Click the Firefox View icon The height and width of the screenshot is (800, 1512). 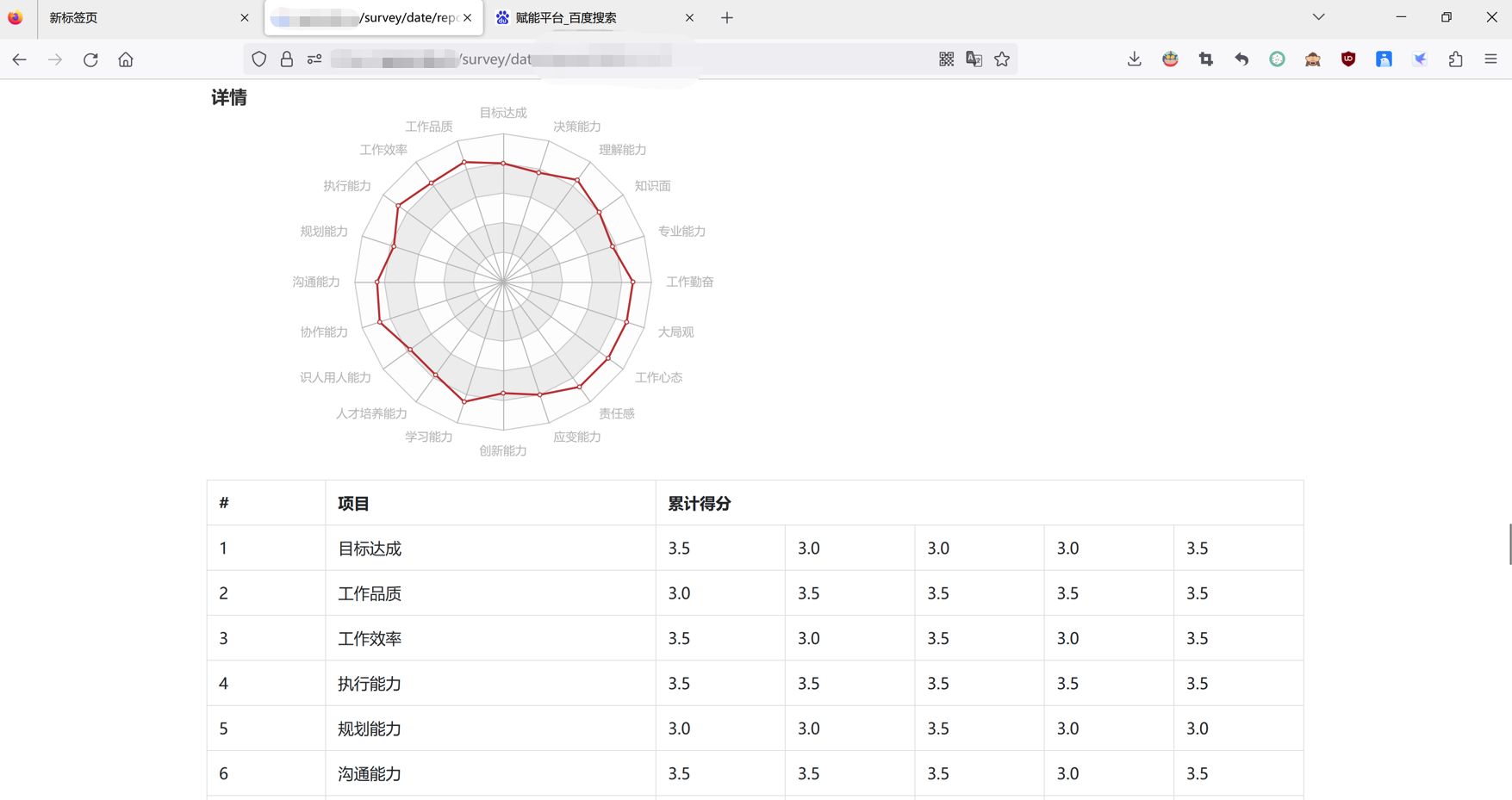[x=16, y=17]
